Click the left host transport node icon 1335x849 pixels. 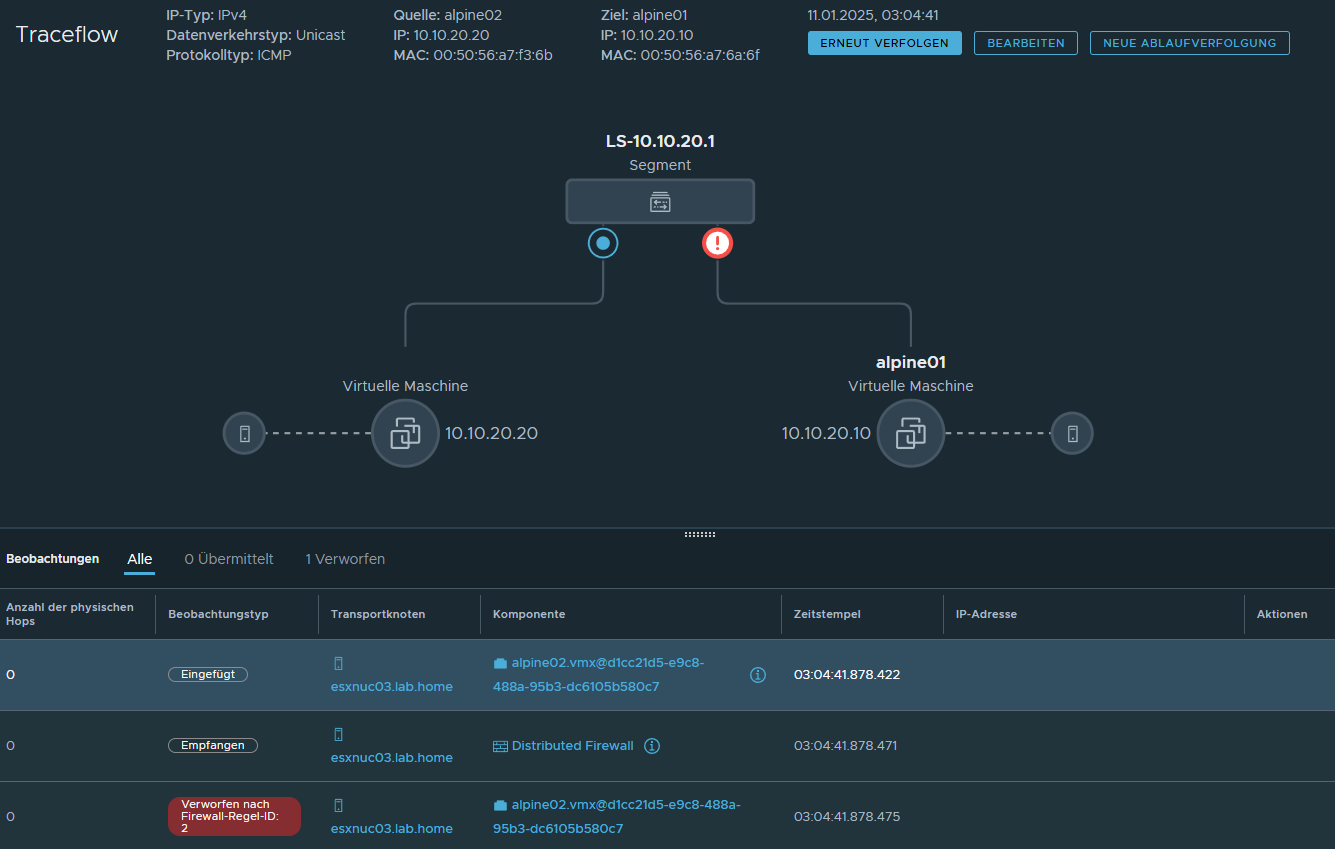(x=244, y=434)
